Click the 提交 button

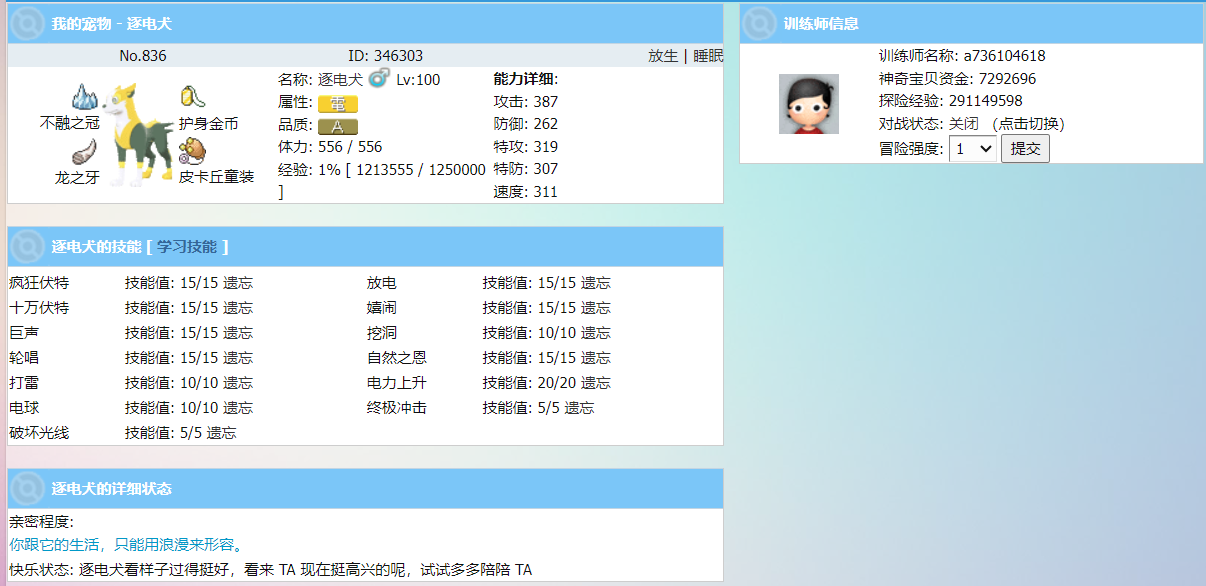click(1025, 149)
